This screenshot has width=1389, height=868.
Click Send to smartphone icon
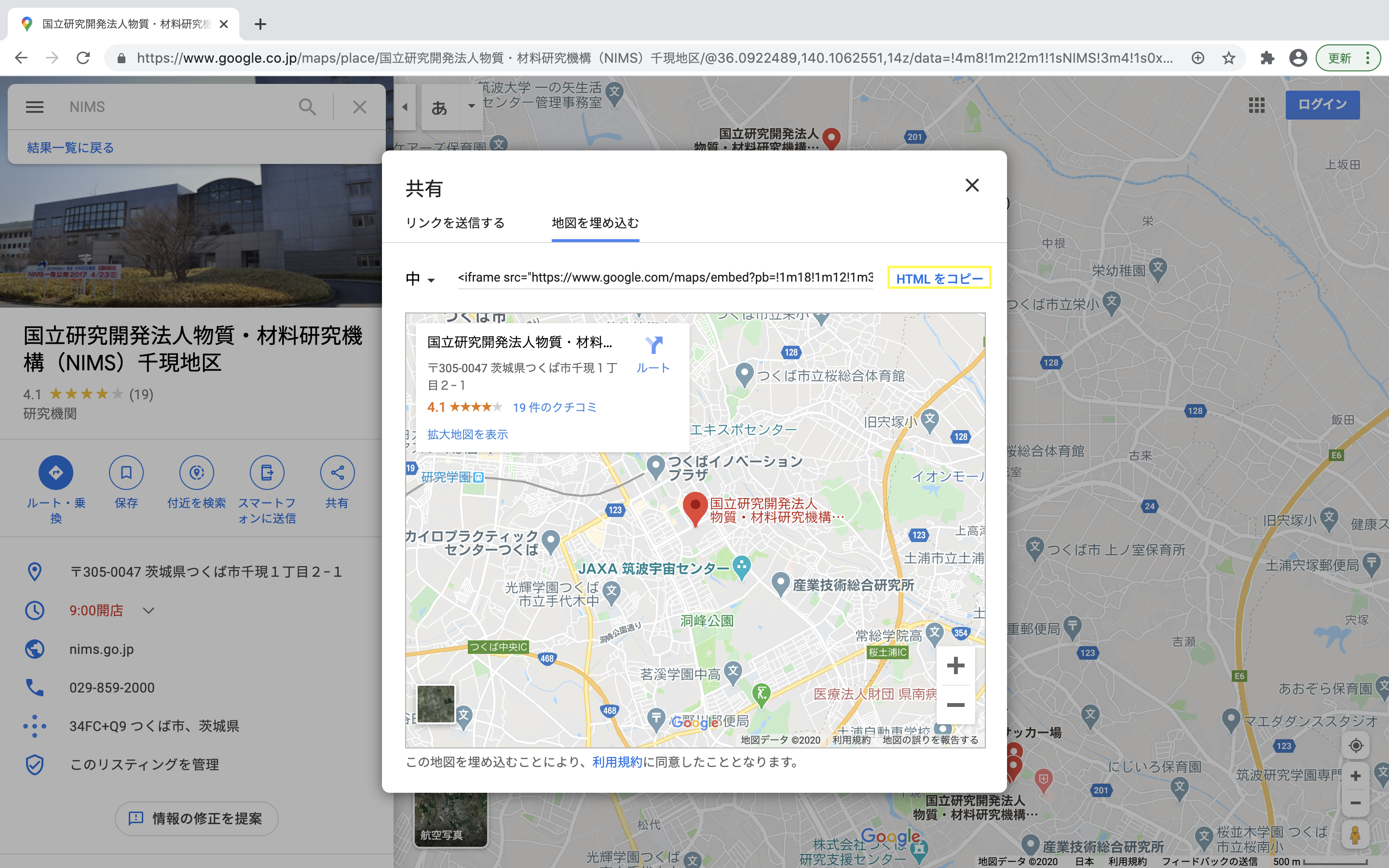click(267, 473)
